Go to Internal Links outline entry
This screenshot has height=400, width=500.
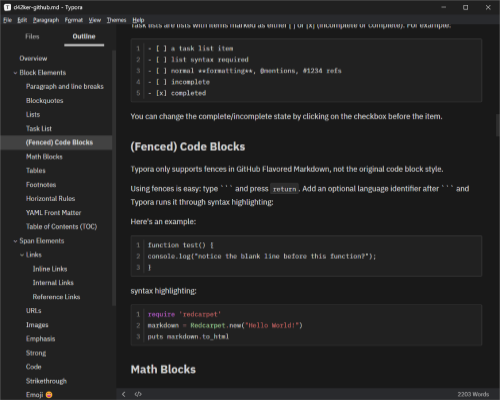pos(53,283)
